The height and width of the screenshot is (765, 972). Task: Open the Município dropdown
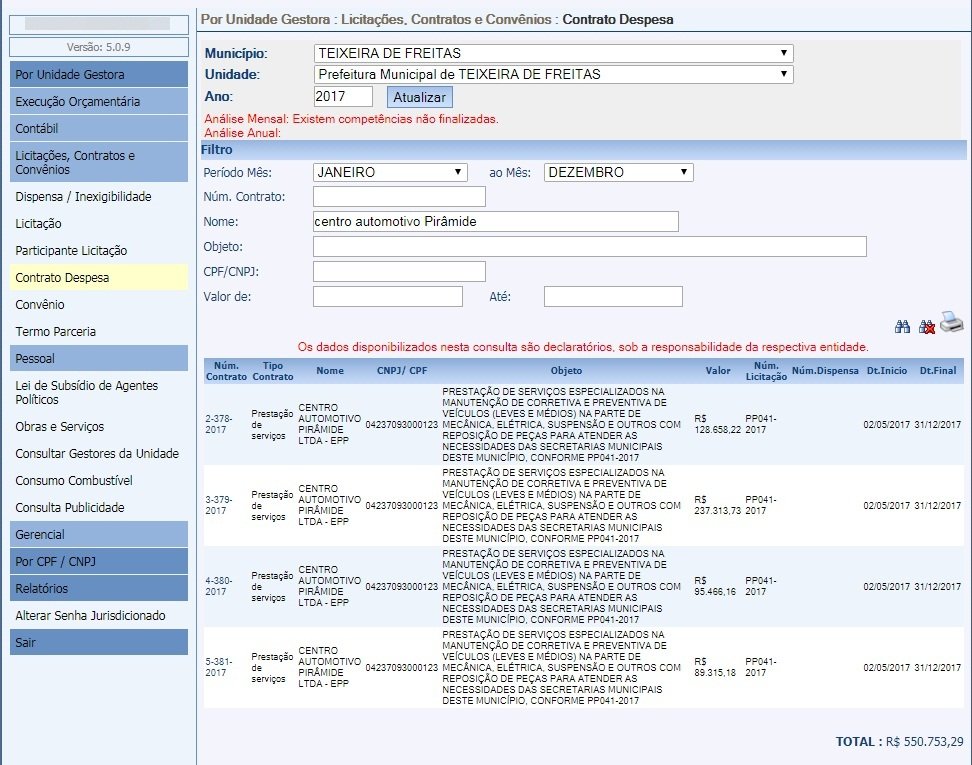553,53
